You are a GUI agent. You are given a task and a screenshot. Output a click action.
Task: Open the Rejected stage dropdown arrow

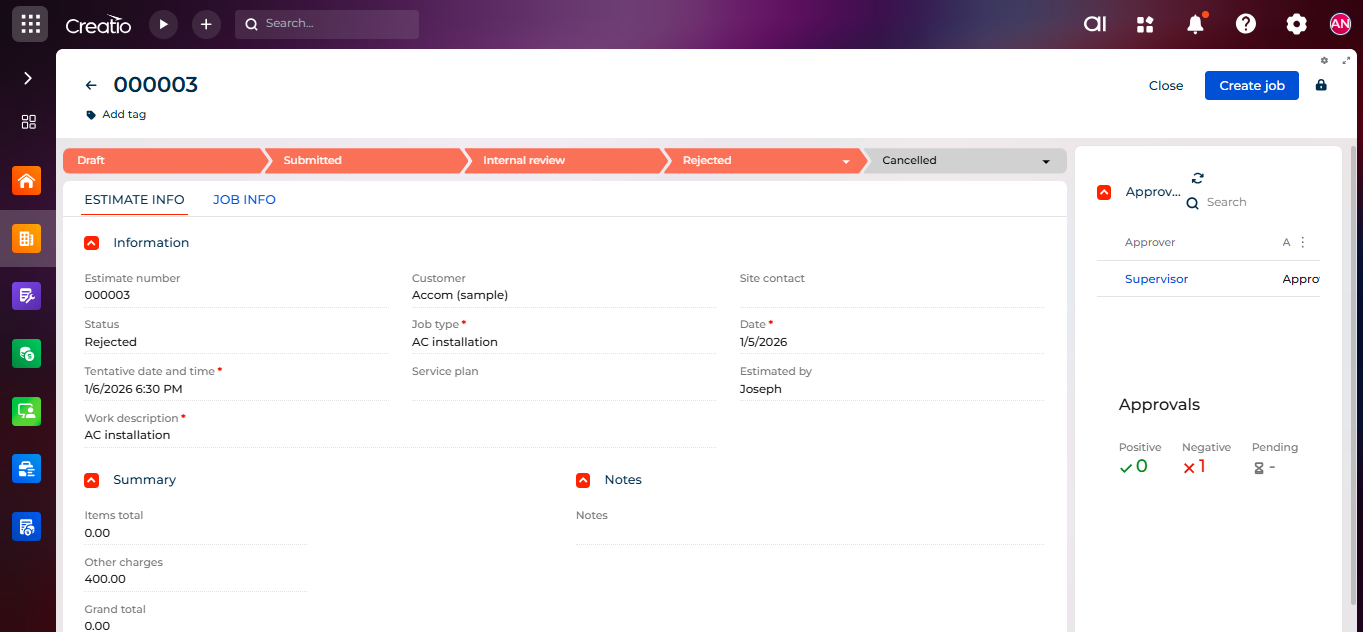pos(846,161)
